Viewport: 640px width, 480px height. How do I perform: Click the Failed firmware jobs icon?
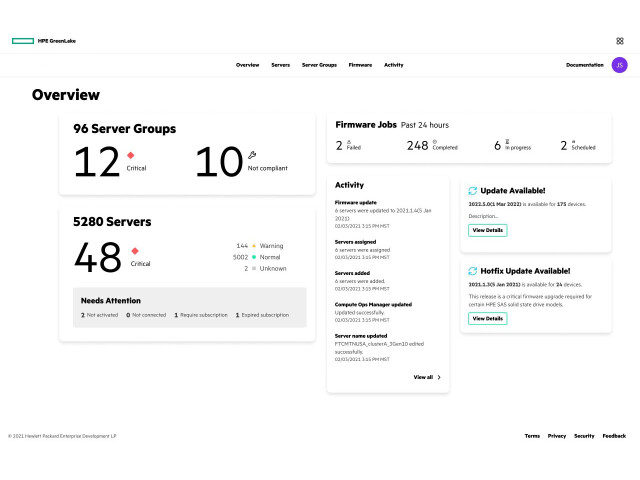pos(349,142)
